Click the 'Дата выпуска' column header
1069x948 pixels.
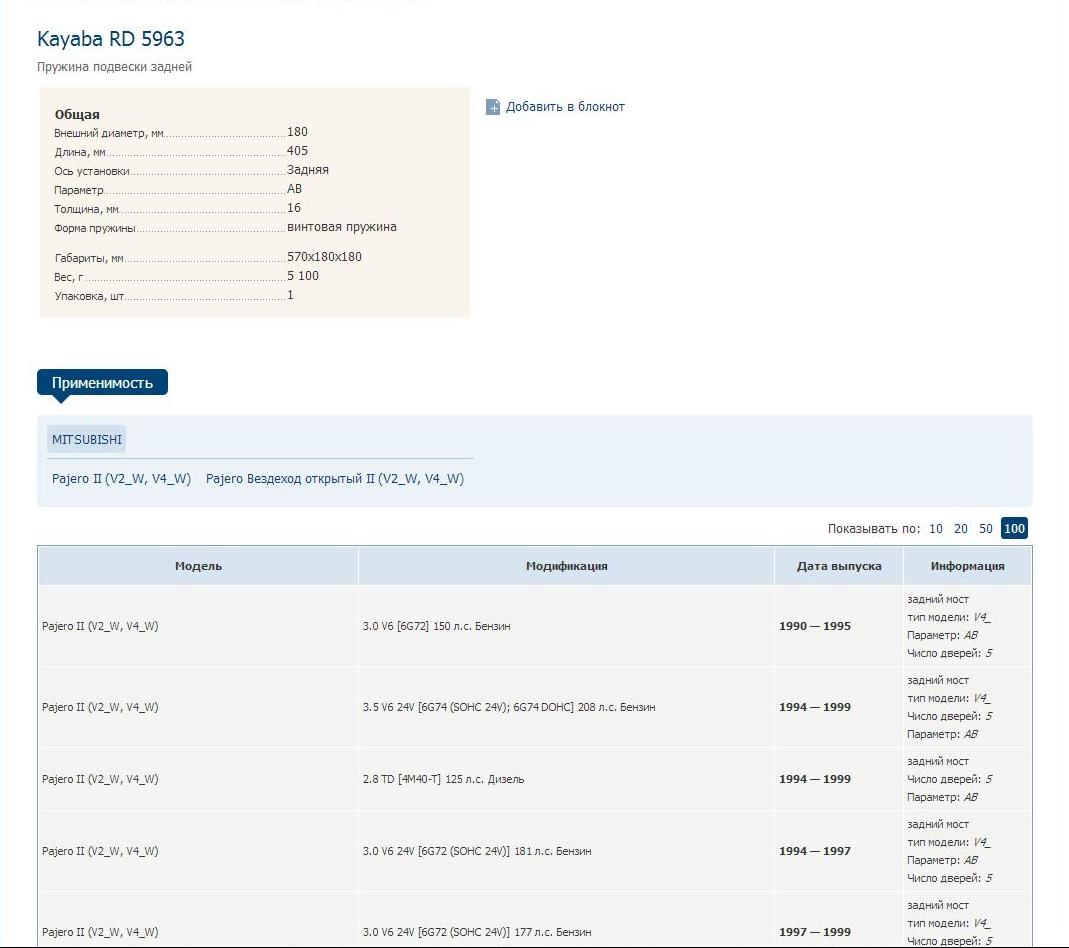click(x=839, y=566)
